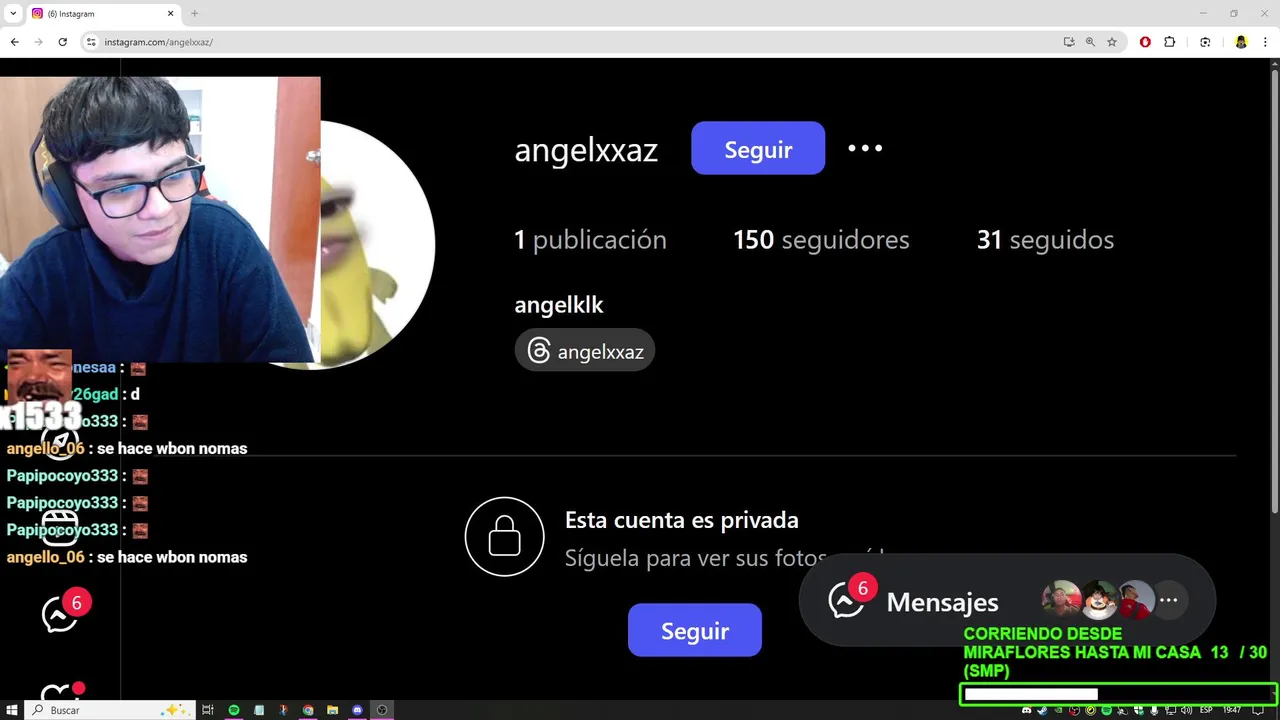The width and height of the screenshot is (1280, 720).
Task: Switch ESP keyboard language indicator
Action: click(x=1206, y=710)
